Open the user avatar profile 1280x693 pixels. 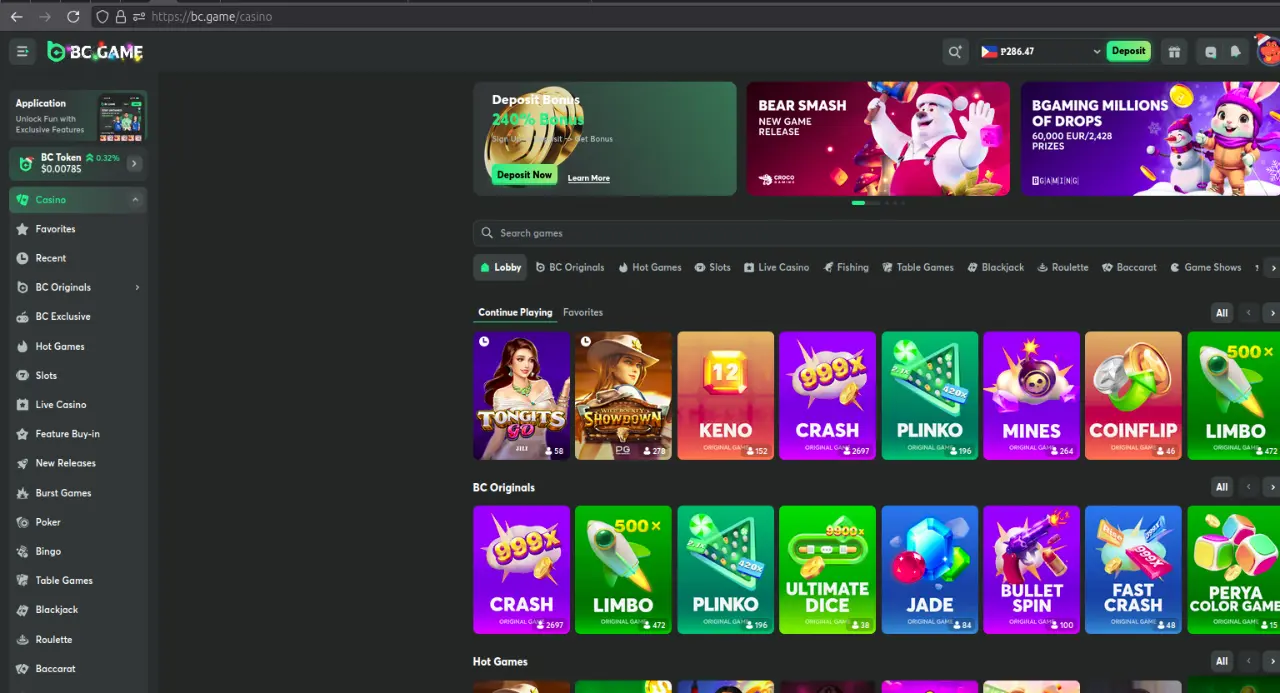[x=1268, y=49]
